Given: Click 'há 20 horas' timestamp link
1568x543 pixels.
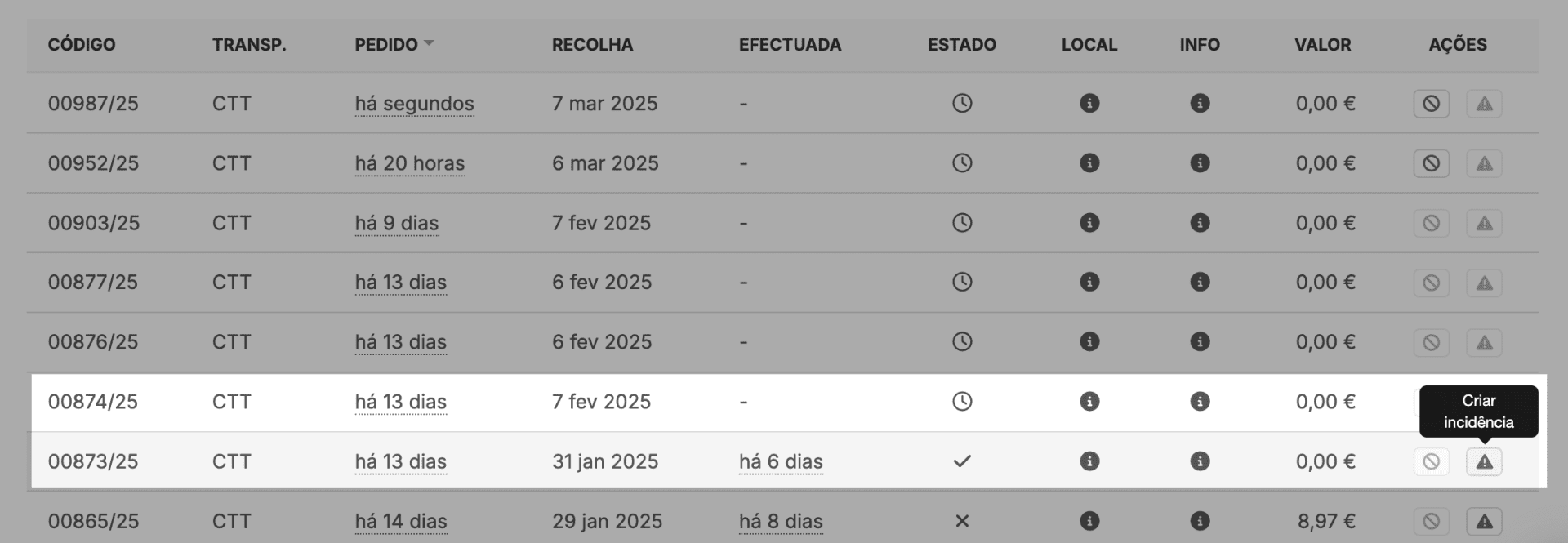Looking at the screenshot, I should pyautogui.click(x=409, y=163).
